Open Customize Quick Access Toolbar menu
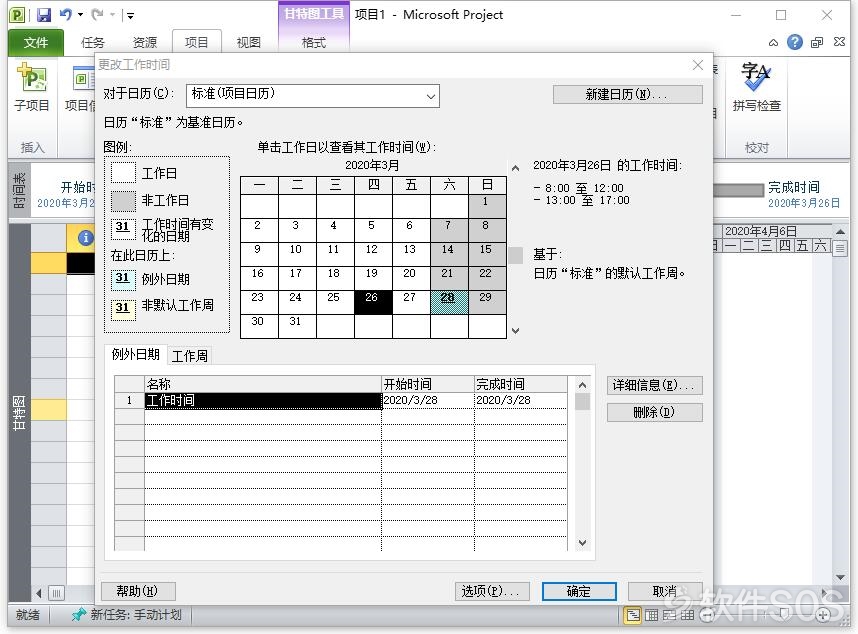Viewport: 858px width, 634px height. 130,15
